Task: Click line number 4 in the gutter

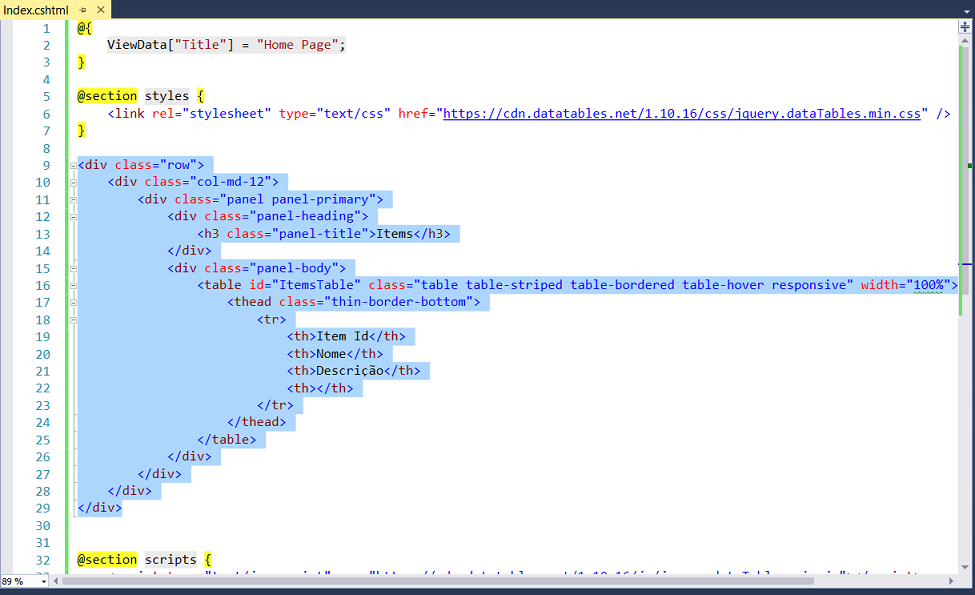Action: pos(47,80)
